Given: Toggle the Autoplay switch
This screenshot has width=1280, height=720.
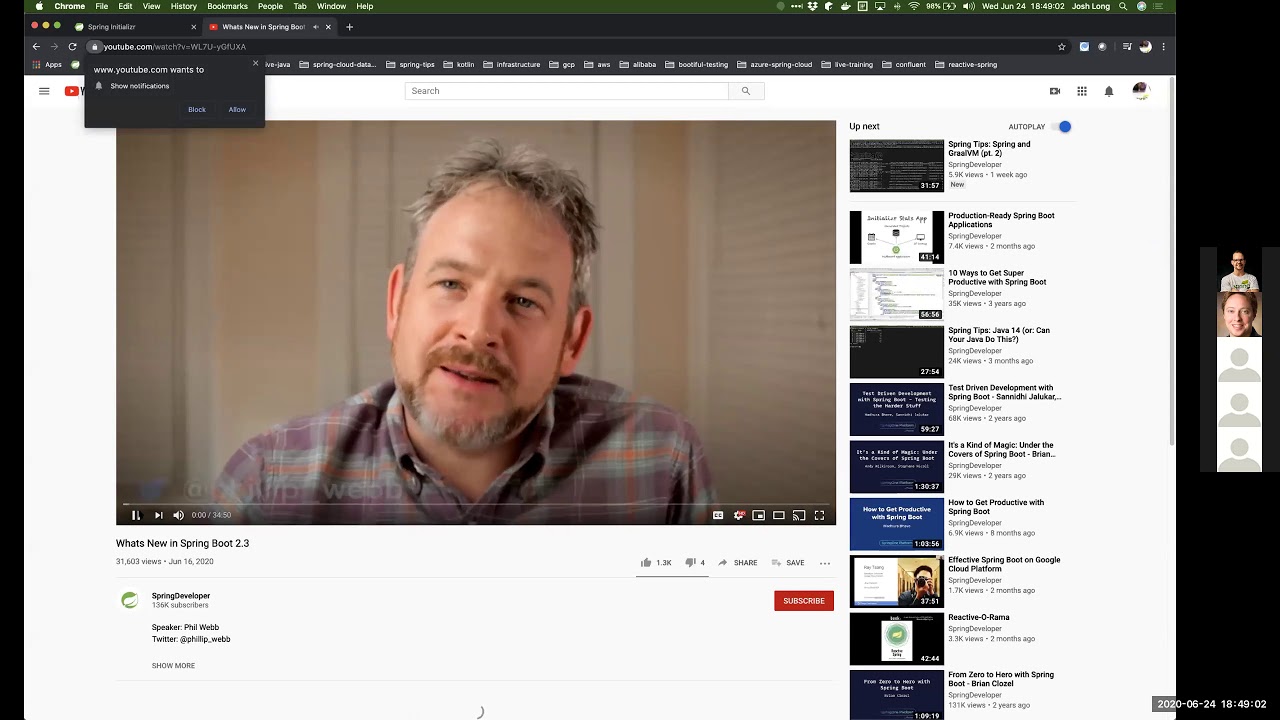Looking at the screenshot, I should [x=1062, y=127].
